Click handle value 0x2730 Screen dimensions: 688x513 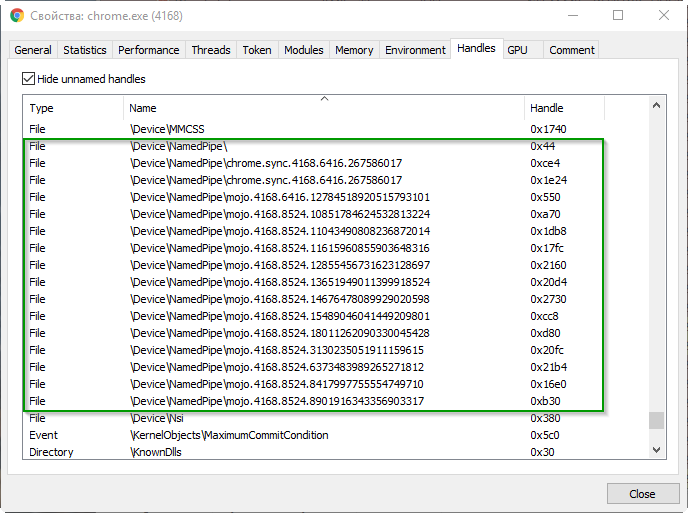548,299
